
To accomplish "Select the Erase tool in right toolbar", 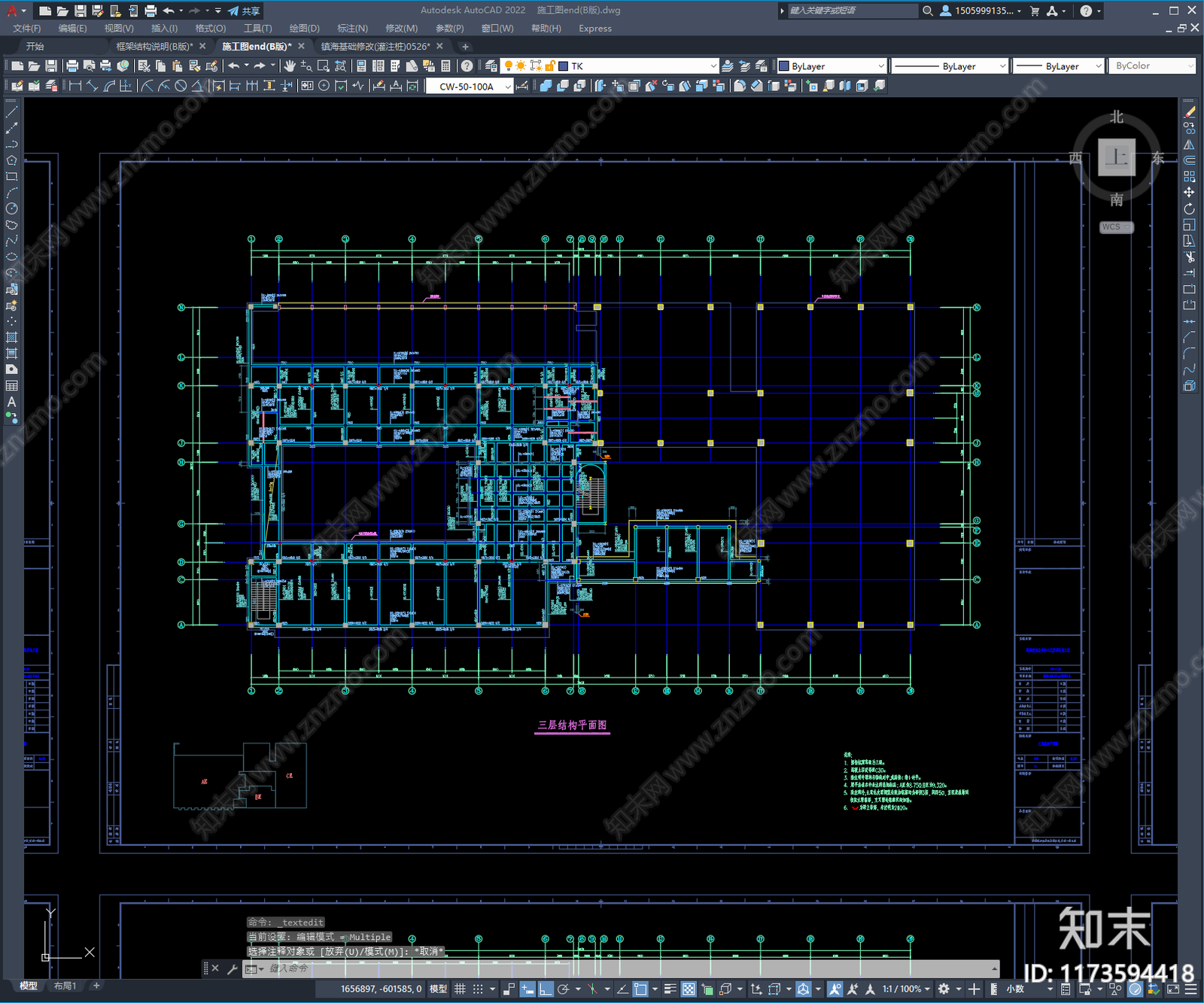I will 1189,111.
